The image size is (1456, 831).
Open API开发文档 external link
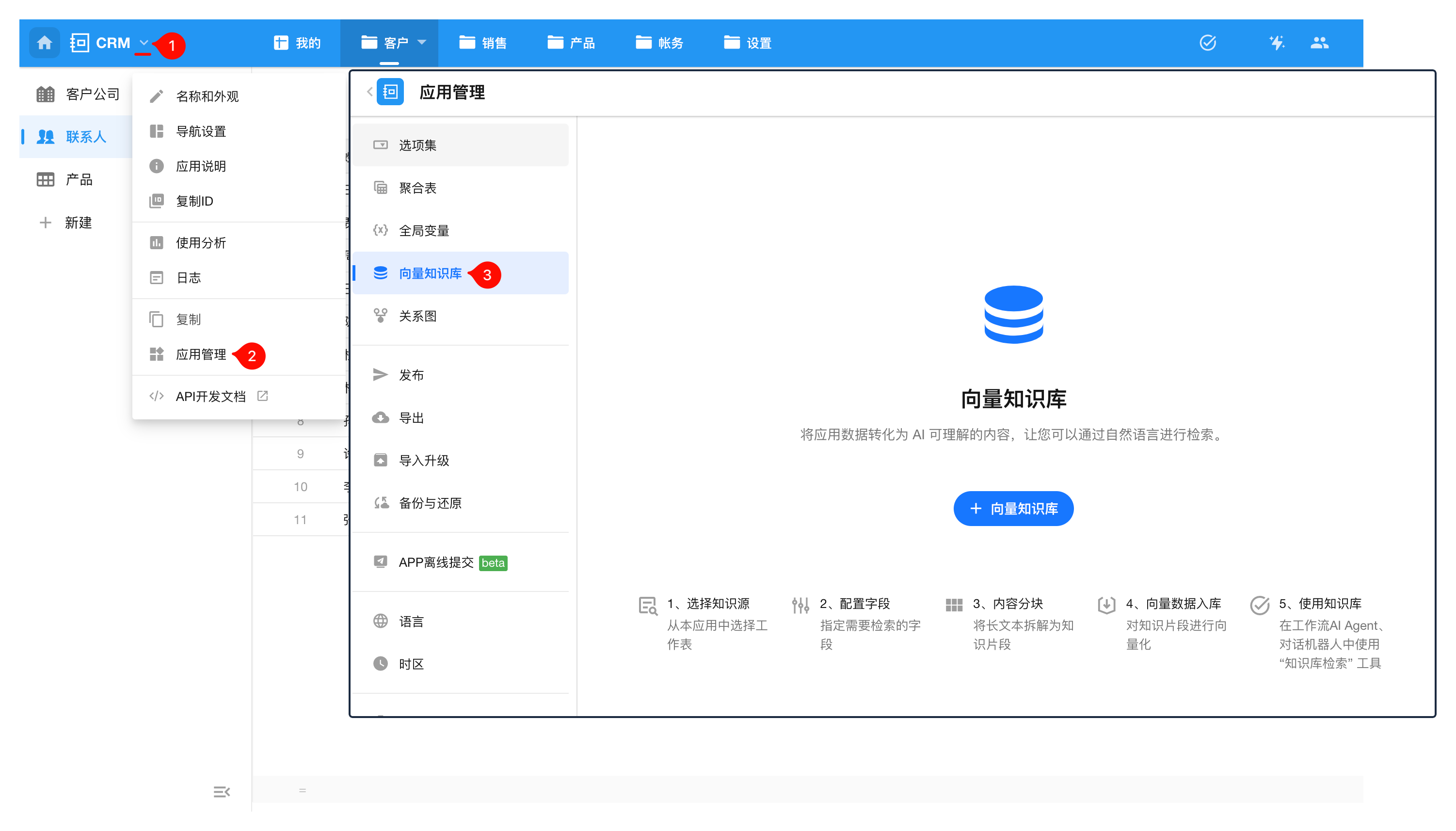coord(210,397)
